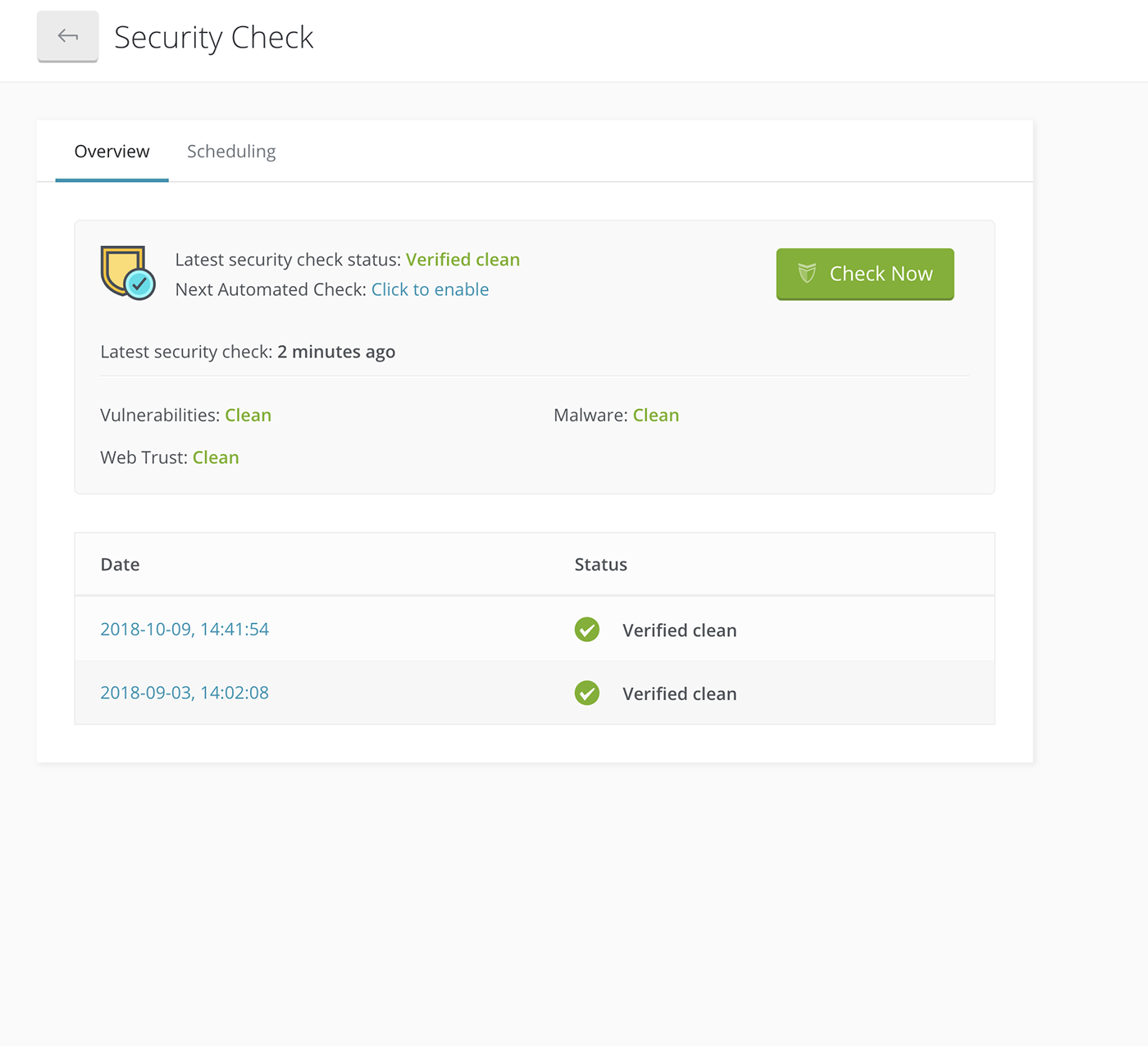This screenshot has width=1148, height=1046.
Task: Click 'Verified clean' text in second table row
Action: [x=679, y=694]
